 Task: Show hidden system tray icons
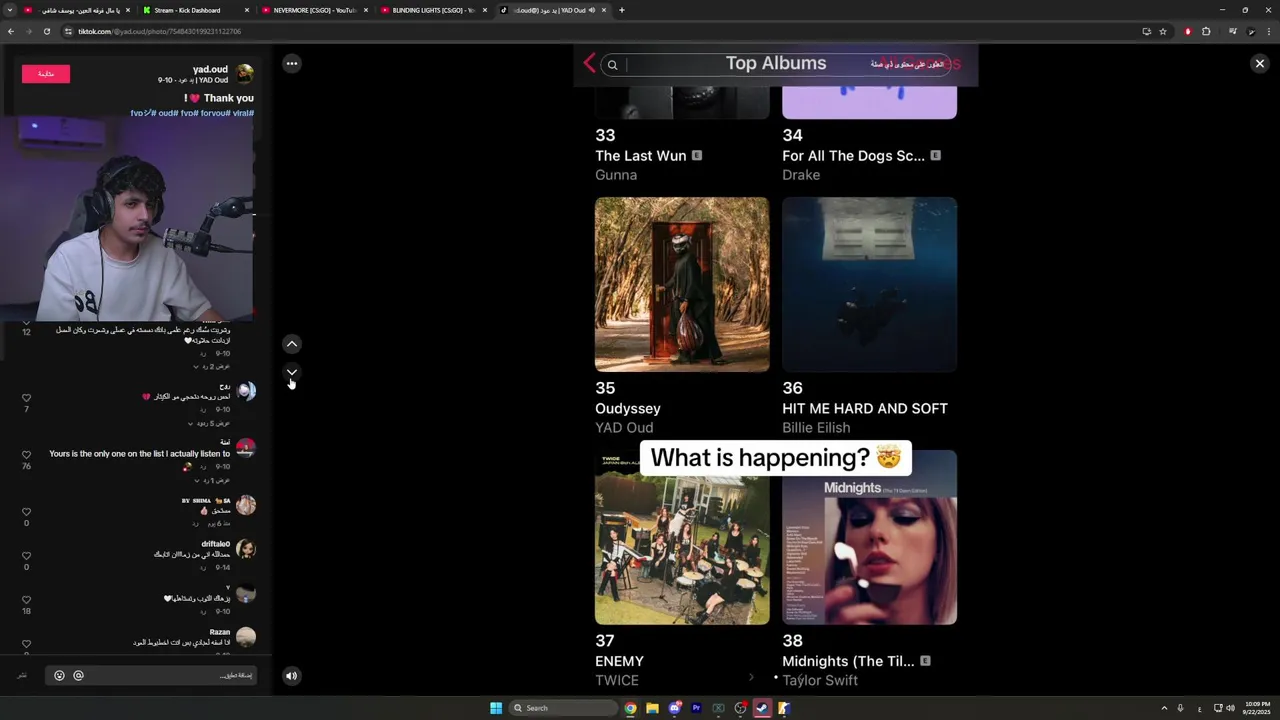[x=1164, y=708]
